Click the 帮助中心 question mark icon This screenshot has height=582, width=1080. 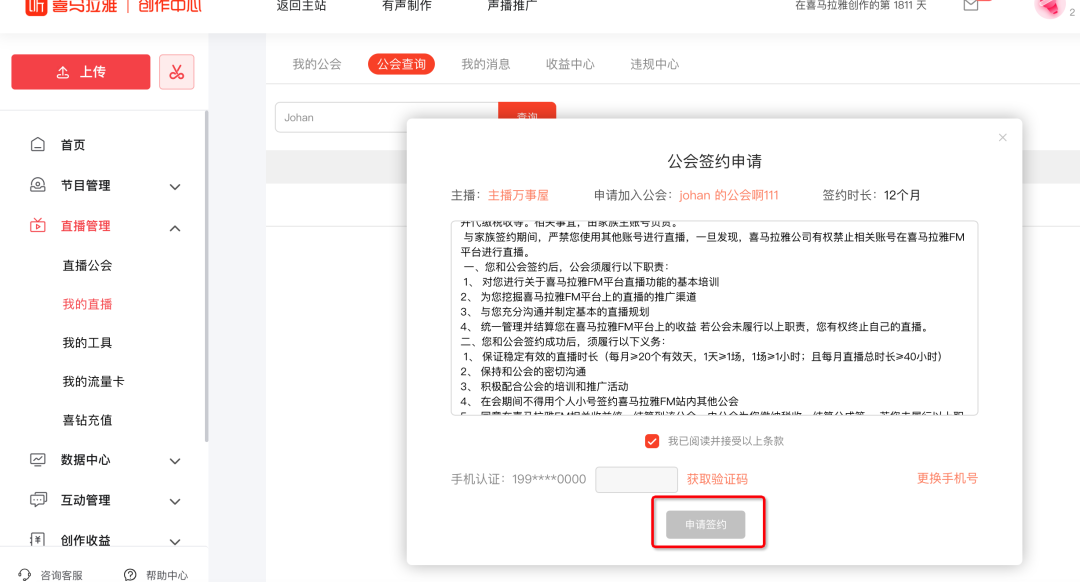130,575
